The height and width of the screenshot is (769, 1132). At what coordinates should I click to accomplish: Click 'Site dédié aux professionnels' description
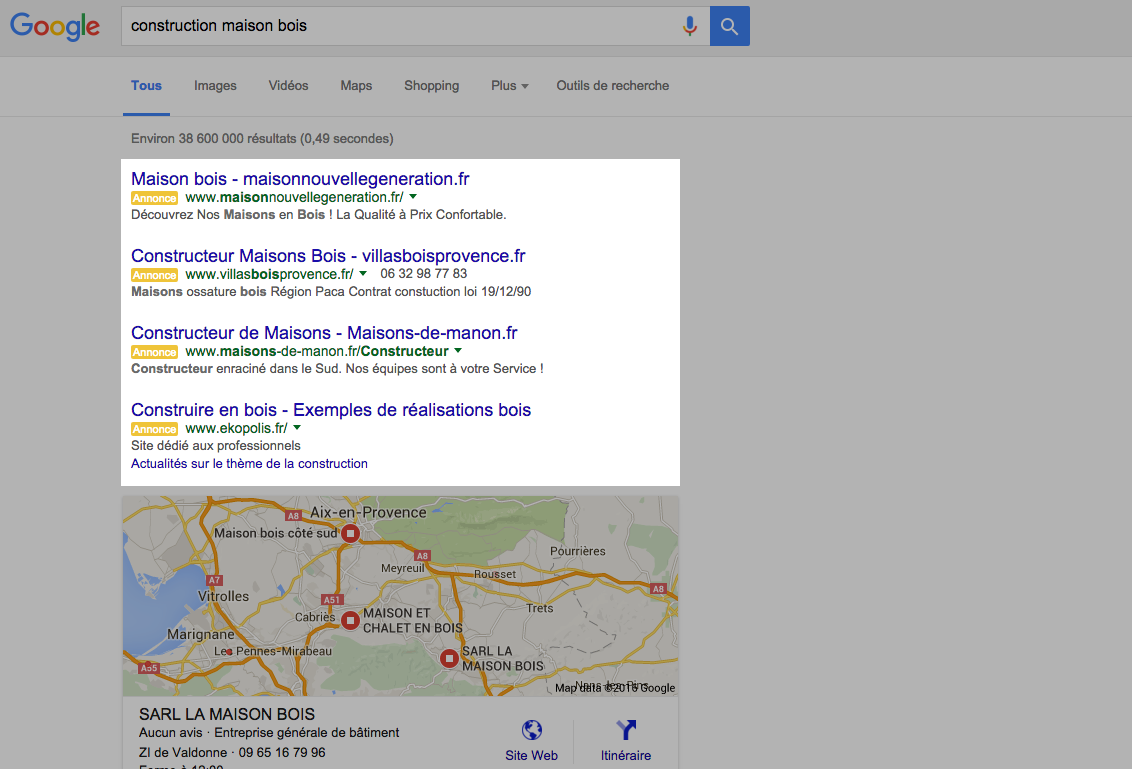click(216, 446)
